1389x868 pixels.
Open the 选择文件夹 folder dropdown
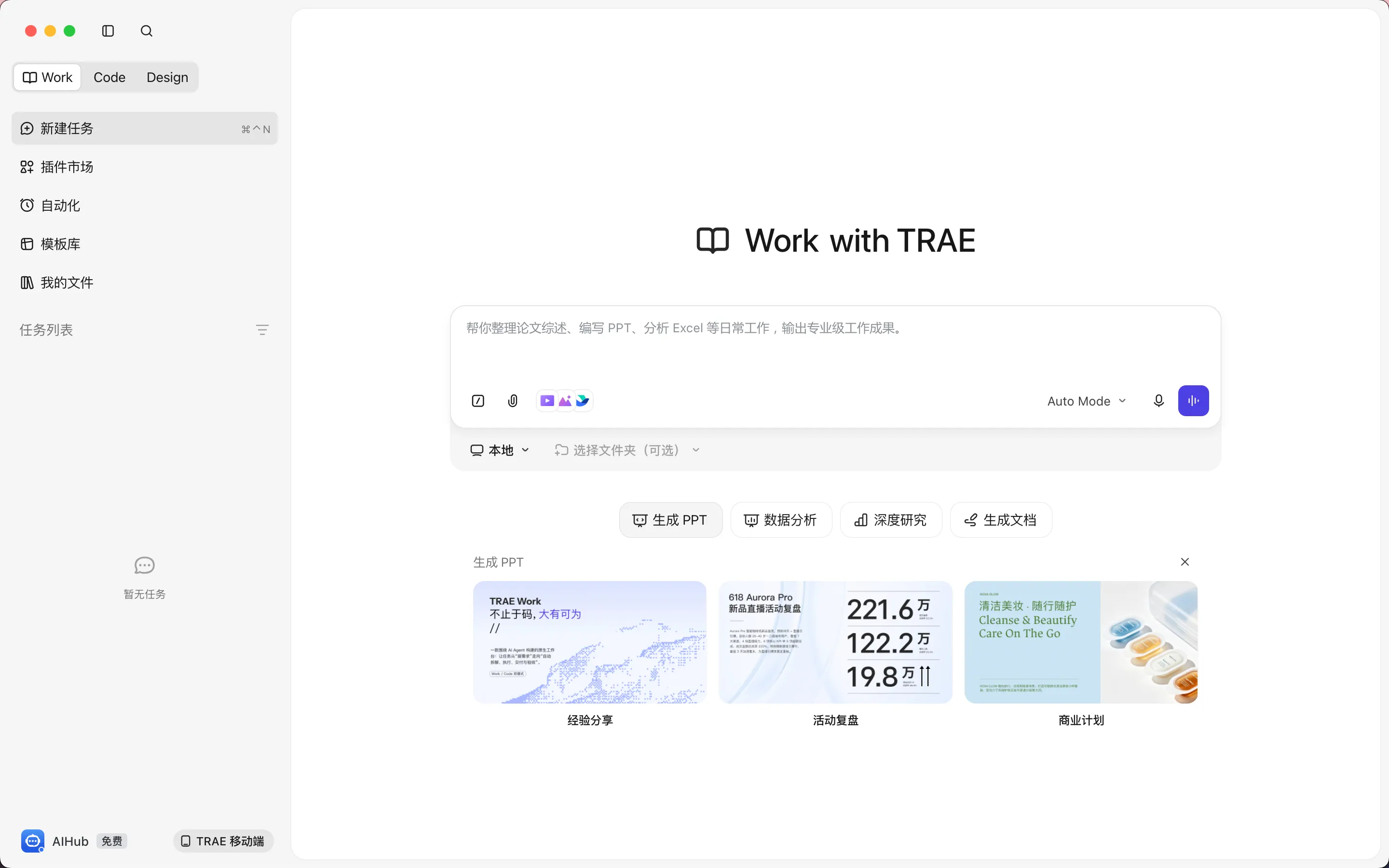pos(627,450)
